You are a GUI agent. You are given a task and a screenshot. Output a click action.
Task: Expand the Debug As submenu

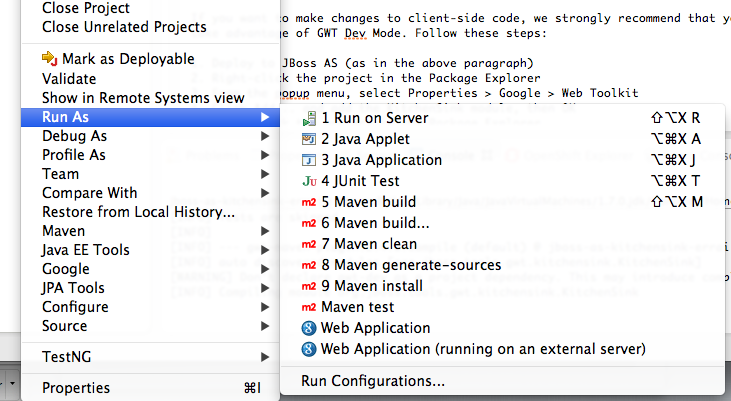click(265, 136)
